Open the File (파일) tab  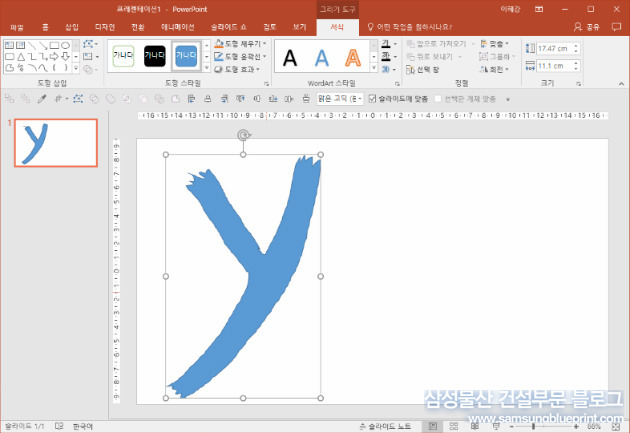[x=17, y=27]
